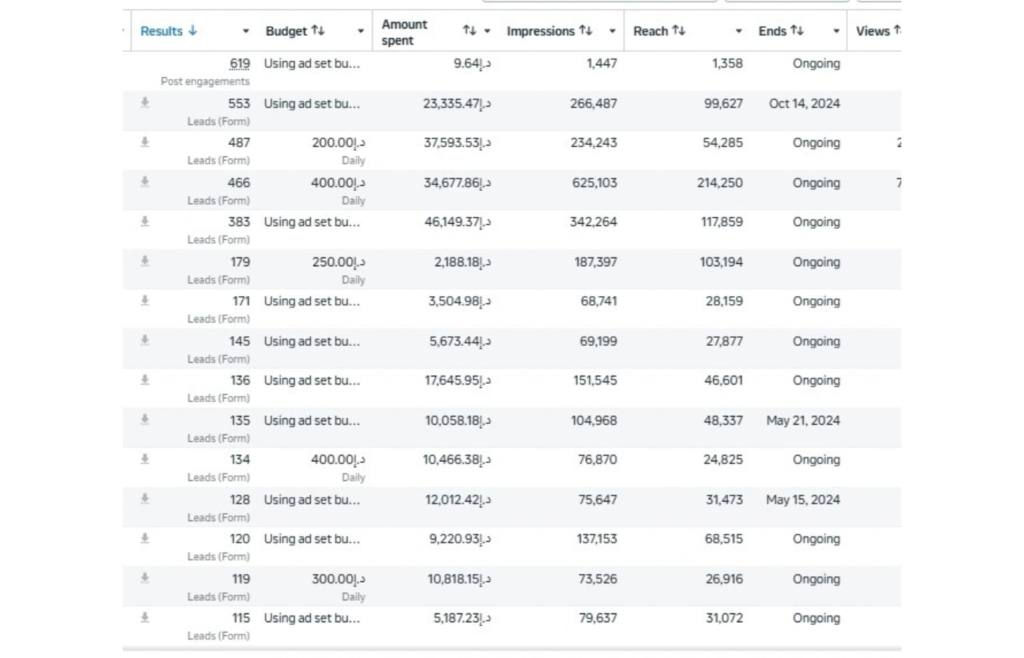This screenshot has height=658, width=1024.
Task: Click download icon beside the 466 leads row
Action: [x=145, y=182]
